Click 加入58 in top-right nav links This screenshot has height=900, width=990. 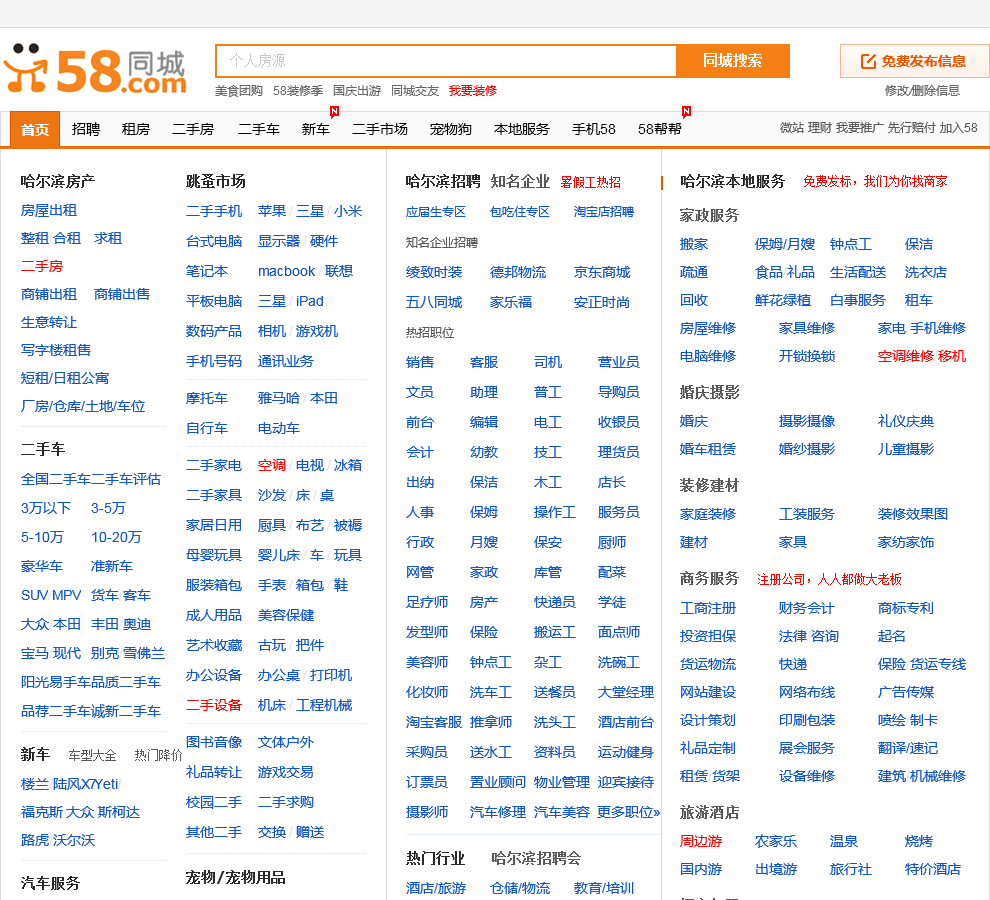[x=958, y=128]
